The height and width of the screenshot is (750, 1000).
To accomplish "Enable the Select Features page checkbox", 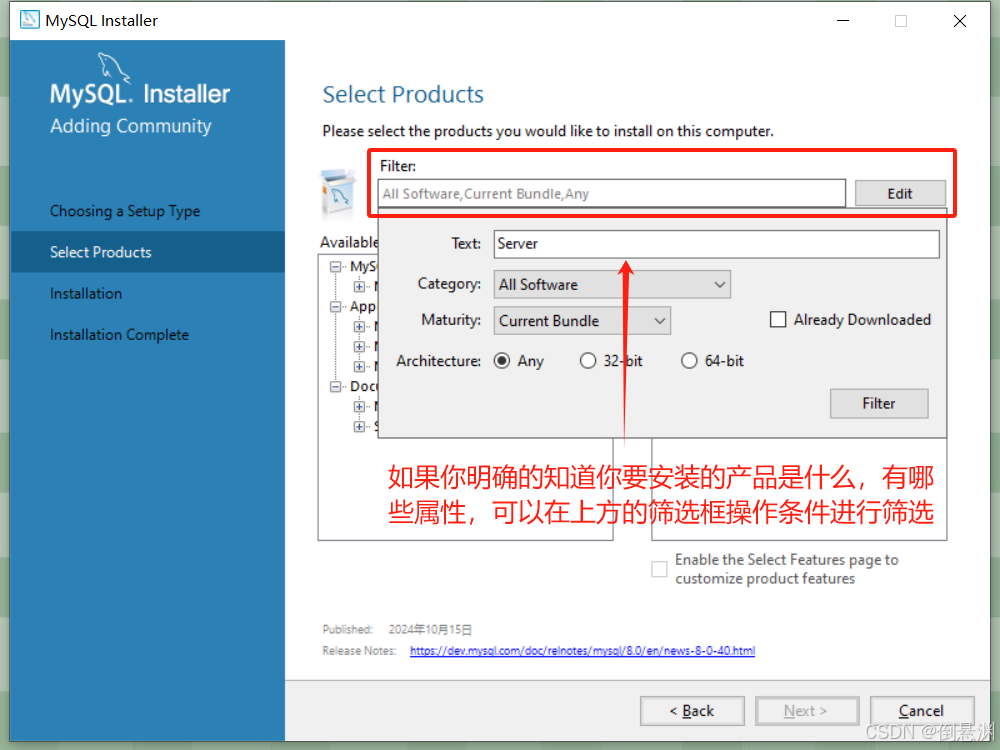I will [x=659, y=569].
